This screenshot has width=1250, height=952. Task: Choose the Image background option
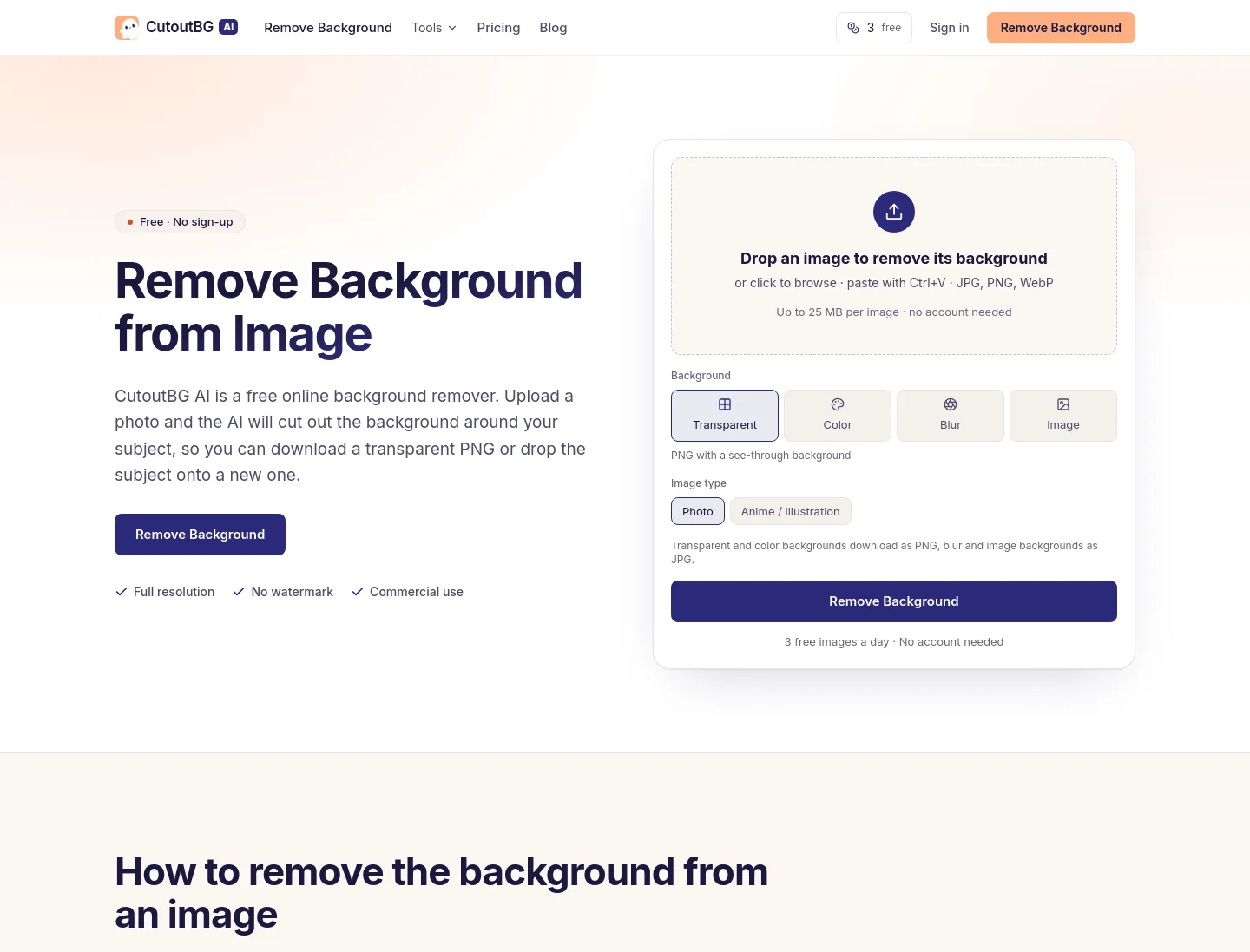pos(1063,416)
